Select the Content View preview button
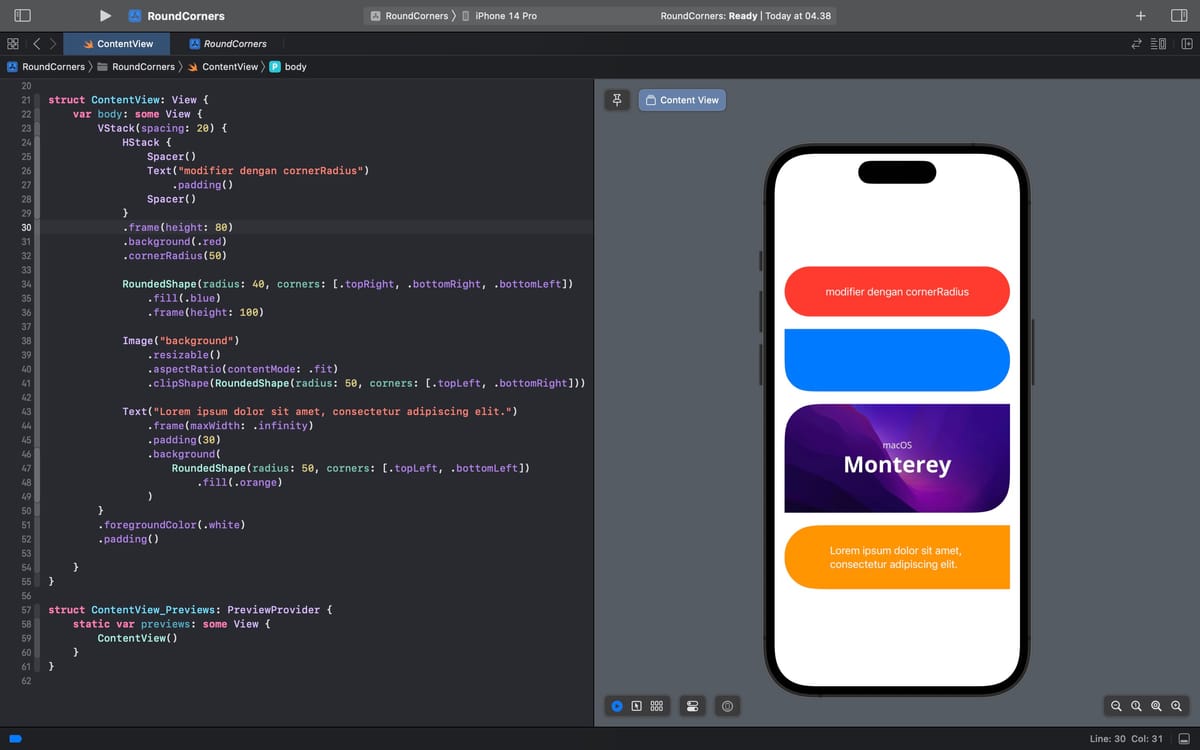This screenshot has width=1200, height=750. (x=682, y=100)
